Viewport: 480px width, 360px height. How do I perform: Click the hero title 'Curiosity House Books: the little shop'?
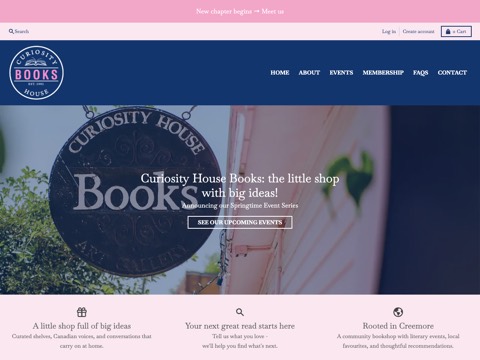click(240, 179)
